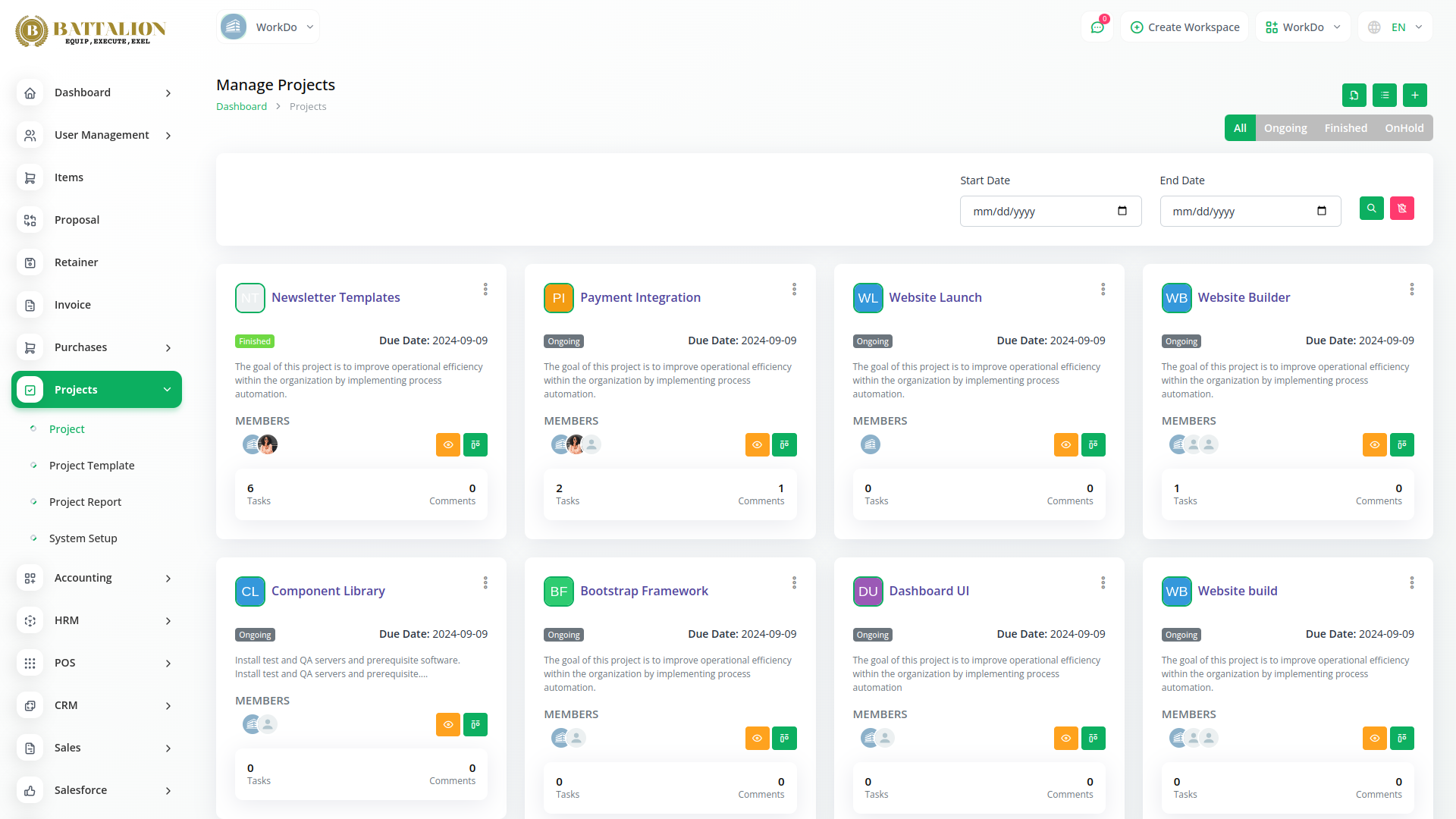This screenshot has height=819, width=1456.
Task: Click eye view icon on Newsletter Templates card
Action: click(x=448, y=445)
